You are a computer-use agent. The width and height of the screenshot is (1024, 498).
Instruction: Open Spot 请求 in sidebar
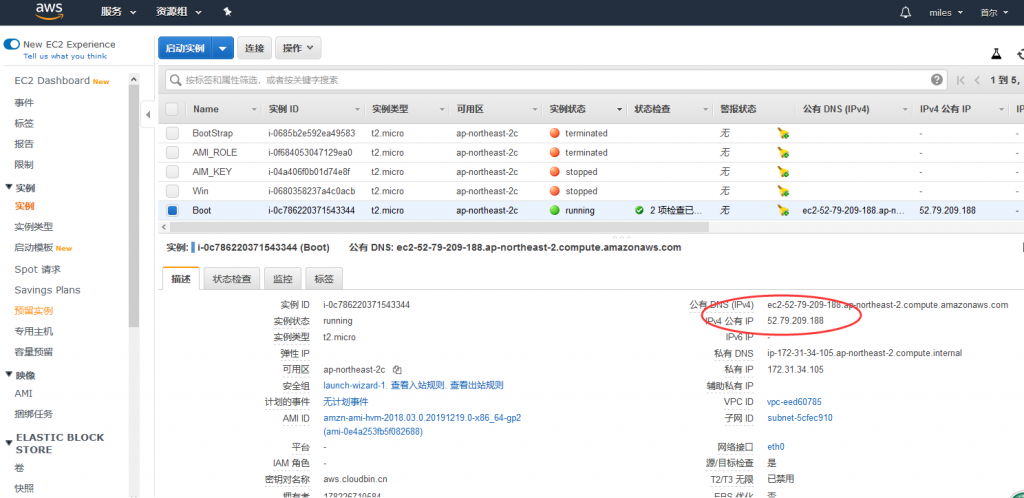click(38, 269)
